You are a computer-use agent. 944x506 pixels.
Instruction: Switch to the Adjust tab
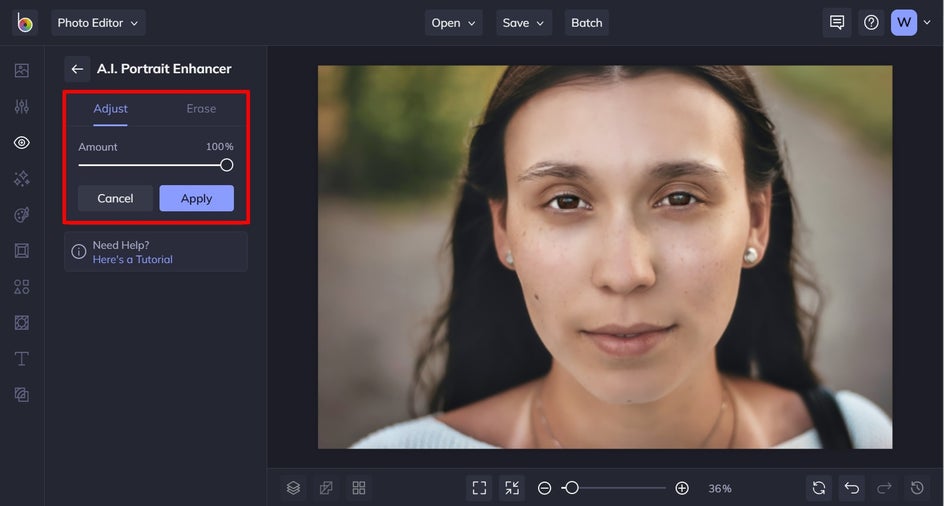(x=110, y=109)
